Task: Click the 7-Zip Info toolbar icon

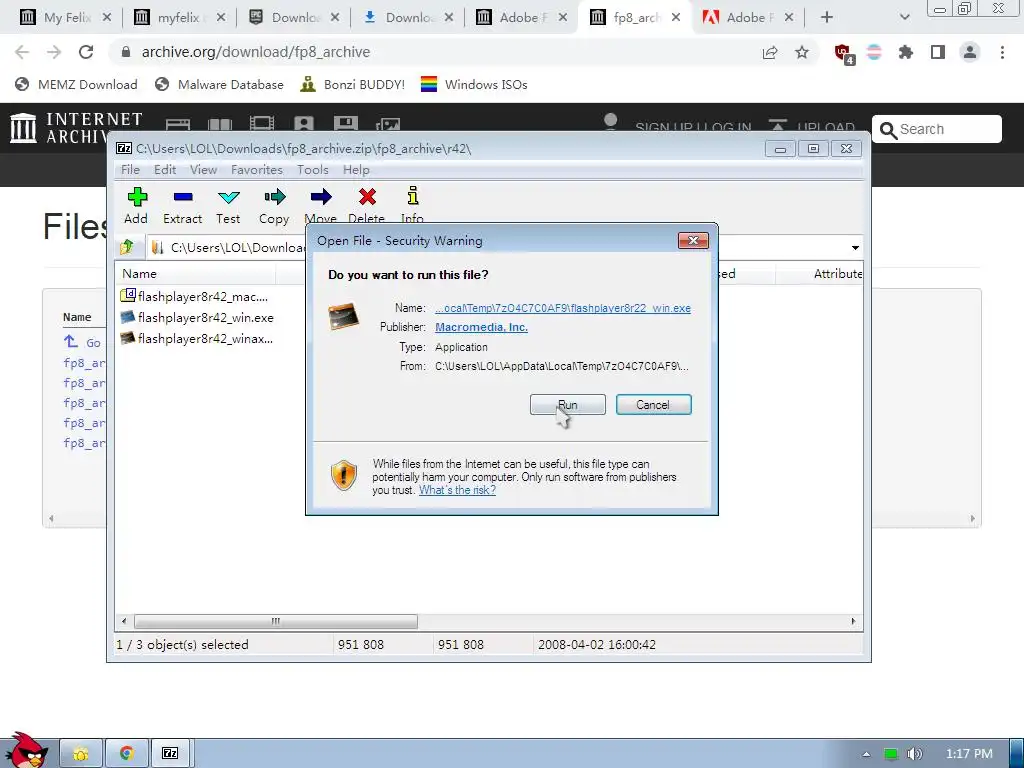Action: (412, 204)
